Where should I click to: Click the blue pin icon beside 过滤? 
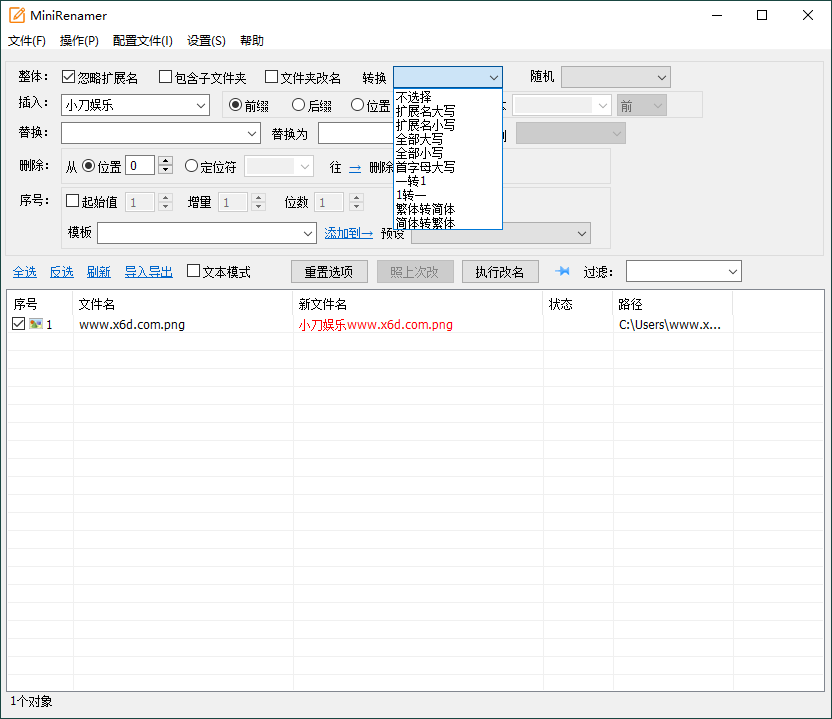pos(562,271)
